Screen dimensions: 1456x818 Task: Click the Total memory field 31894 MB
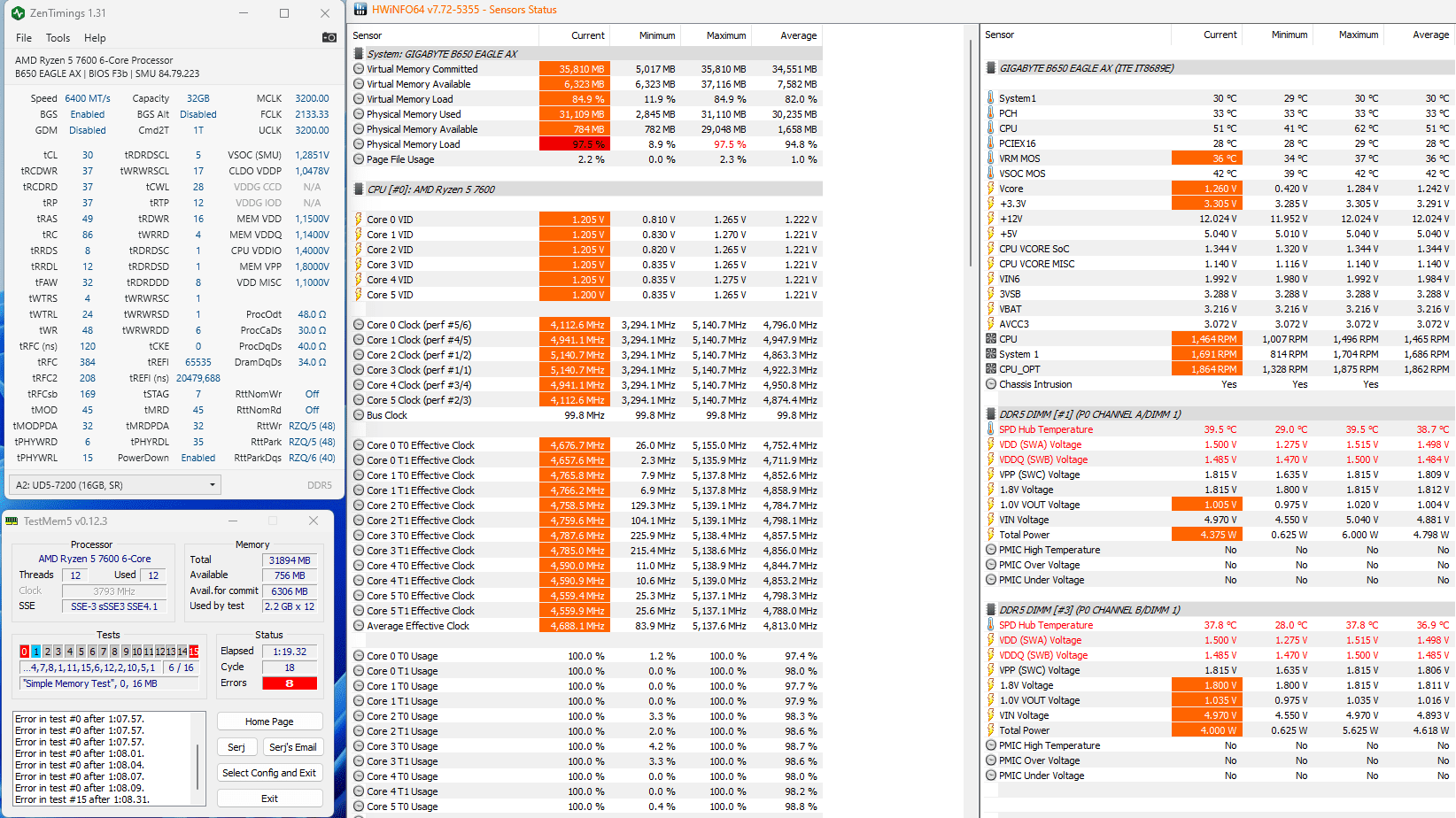tap(289, 560)
